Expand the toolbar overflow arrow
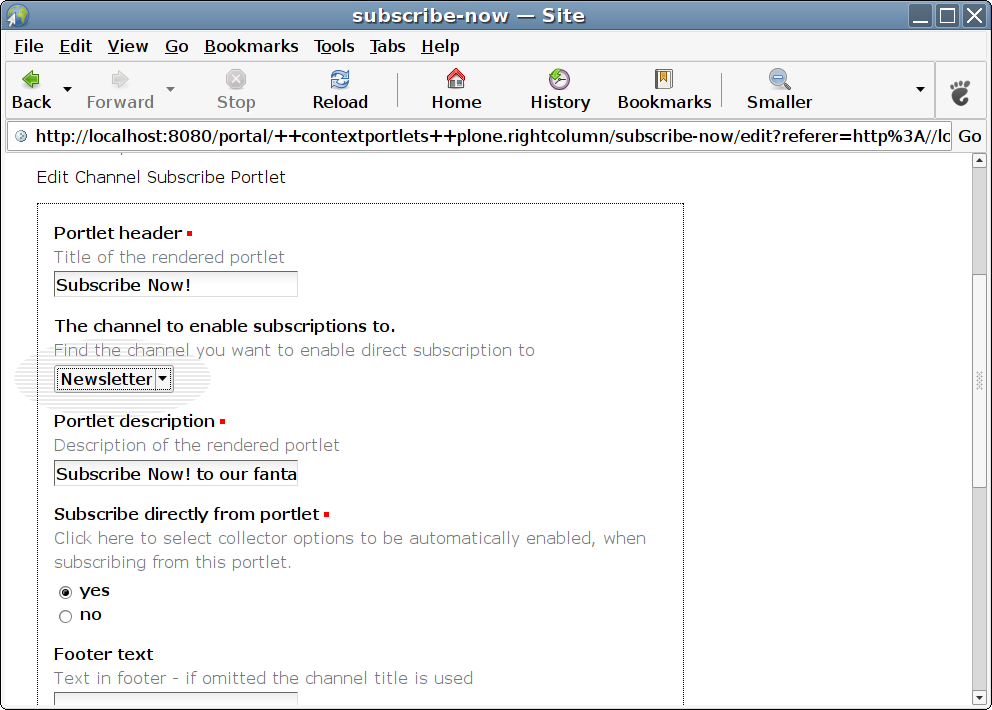This screenshot has width=992, height=710. click(920, 89)
